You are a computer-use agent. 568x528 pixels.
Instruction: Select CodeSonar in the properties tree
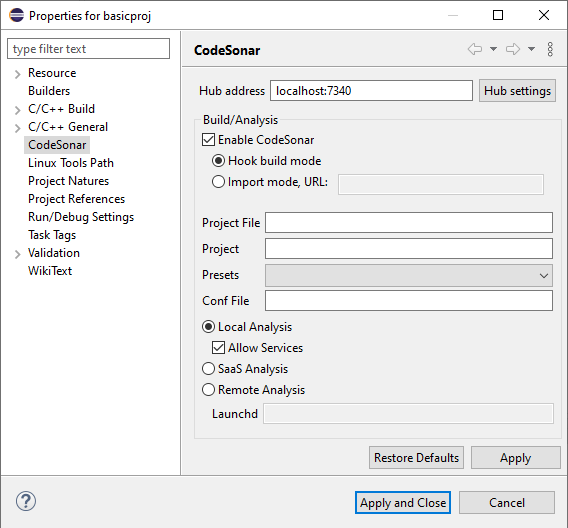click(x=57, y=145)
